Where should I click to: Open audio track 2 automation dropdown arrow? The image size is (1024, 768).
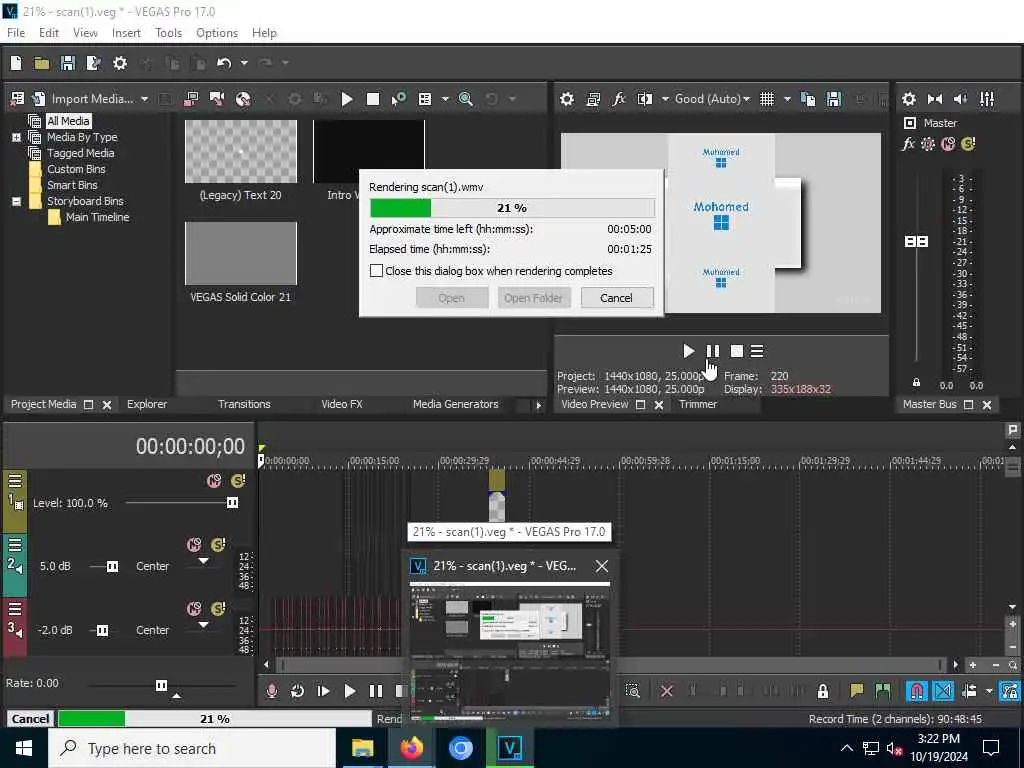pos(203,561)
